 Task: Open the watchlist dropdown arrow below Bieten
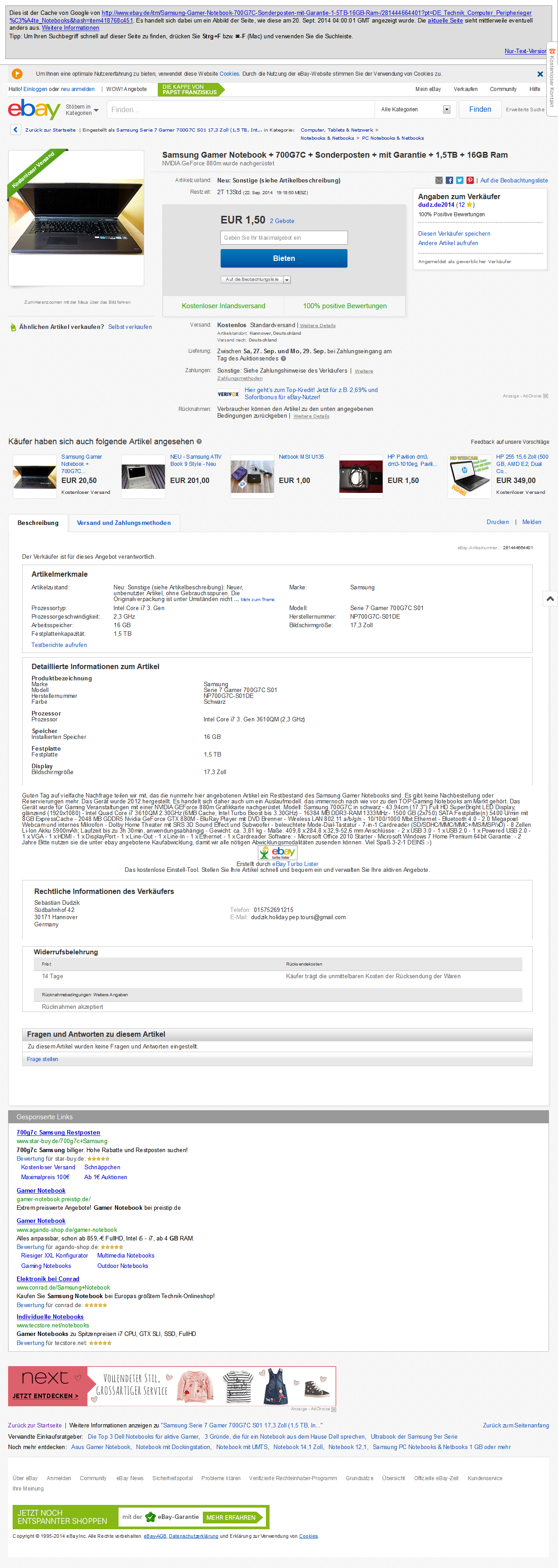(287, 280)
